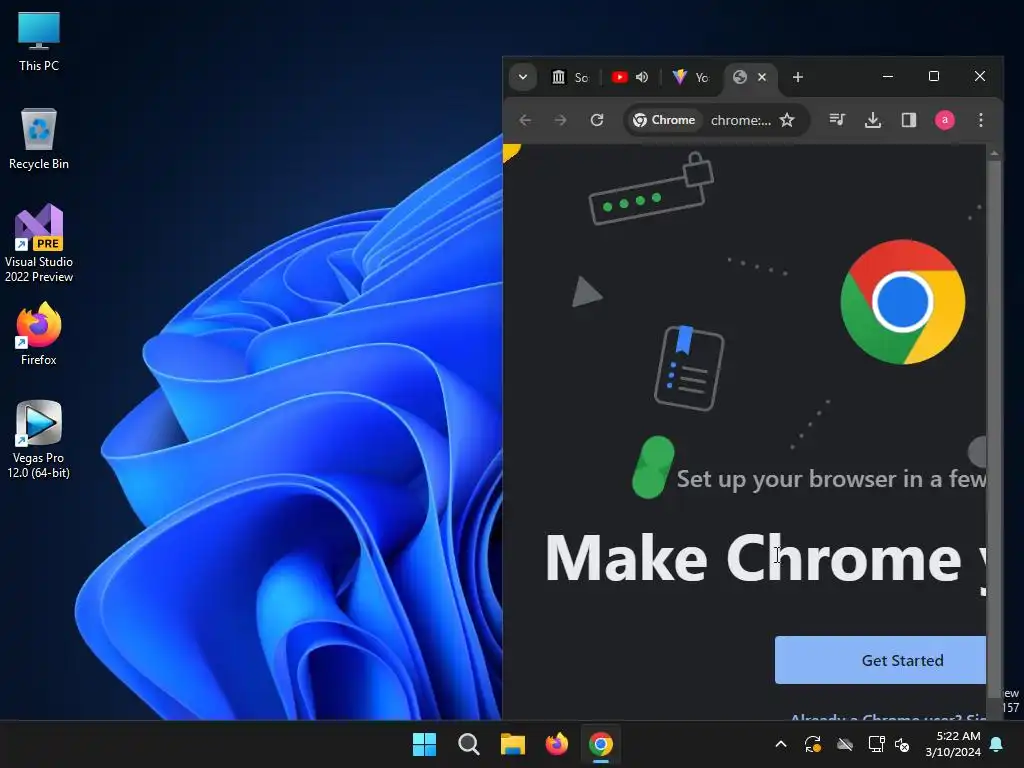Click 'Set up your browser' subtitle text
Image resolution: width=1024 pixels, height=768 pixels.
click(831, 479)
